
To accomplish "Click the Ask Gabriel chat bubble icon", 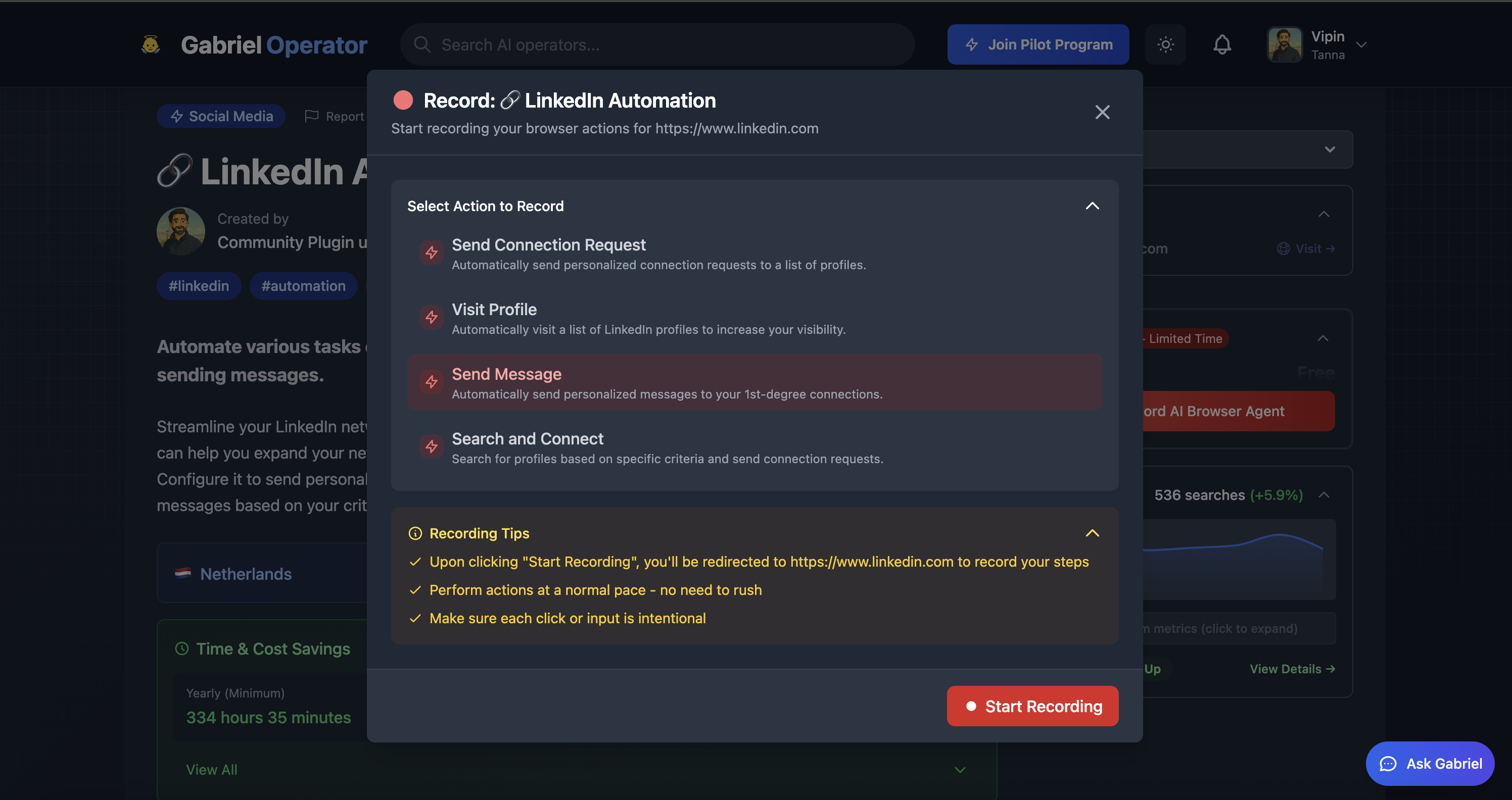I will (1388, 764).
